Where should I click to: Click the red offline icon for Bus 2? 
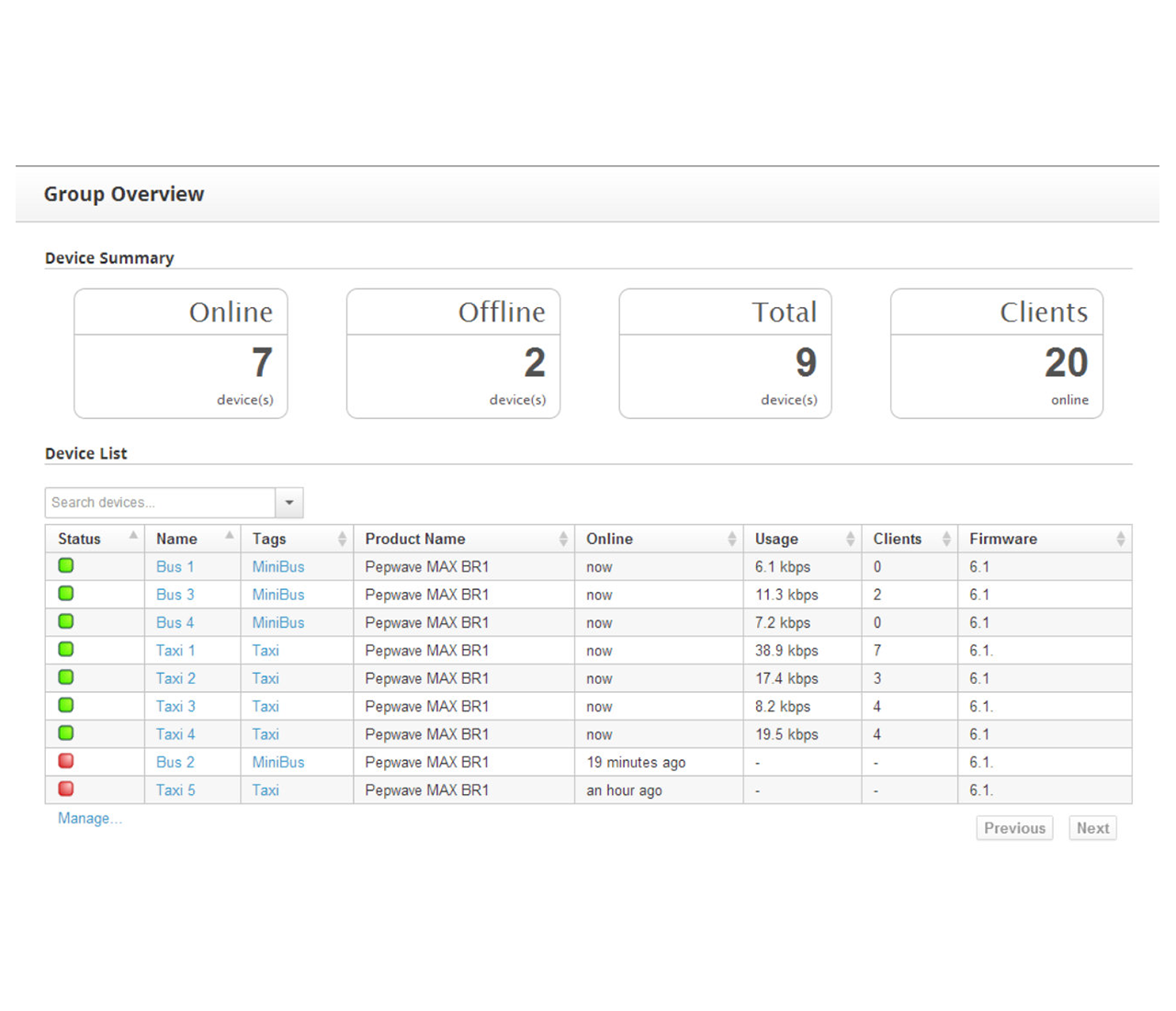click(66, 761)
